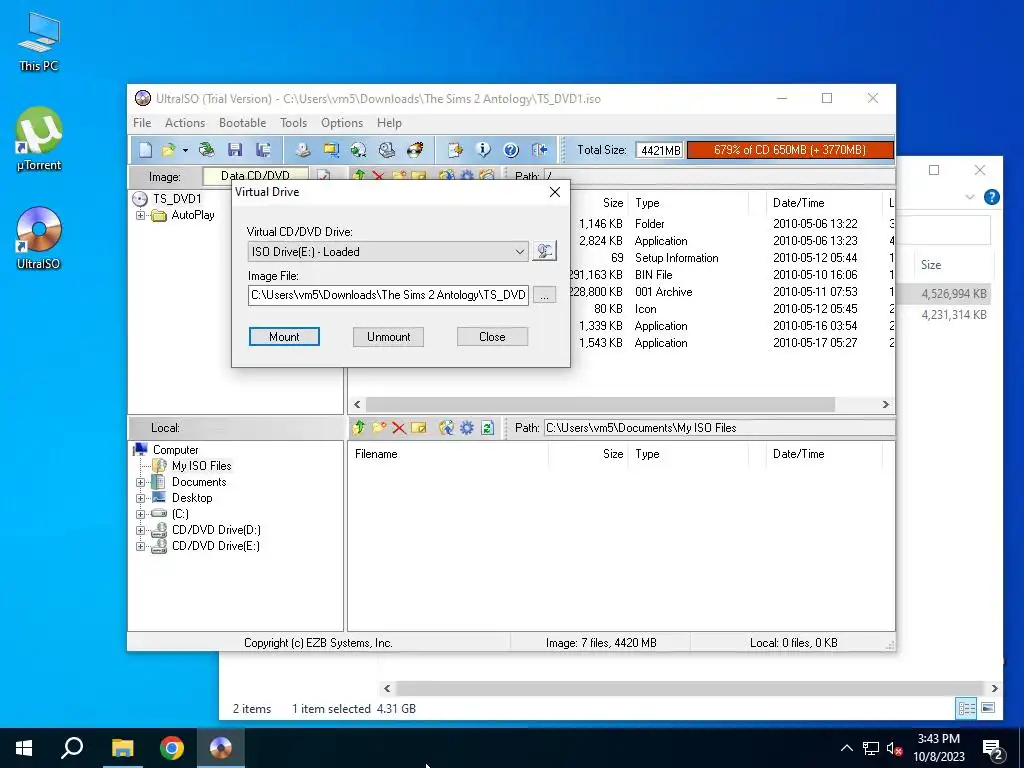The image size is (1024, 768).
Task: Click the ribbon chevron in the Explorer window
Action: pyautogui.click(x=970, y=197)
